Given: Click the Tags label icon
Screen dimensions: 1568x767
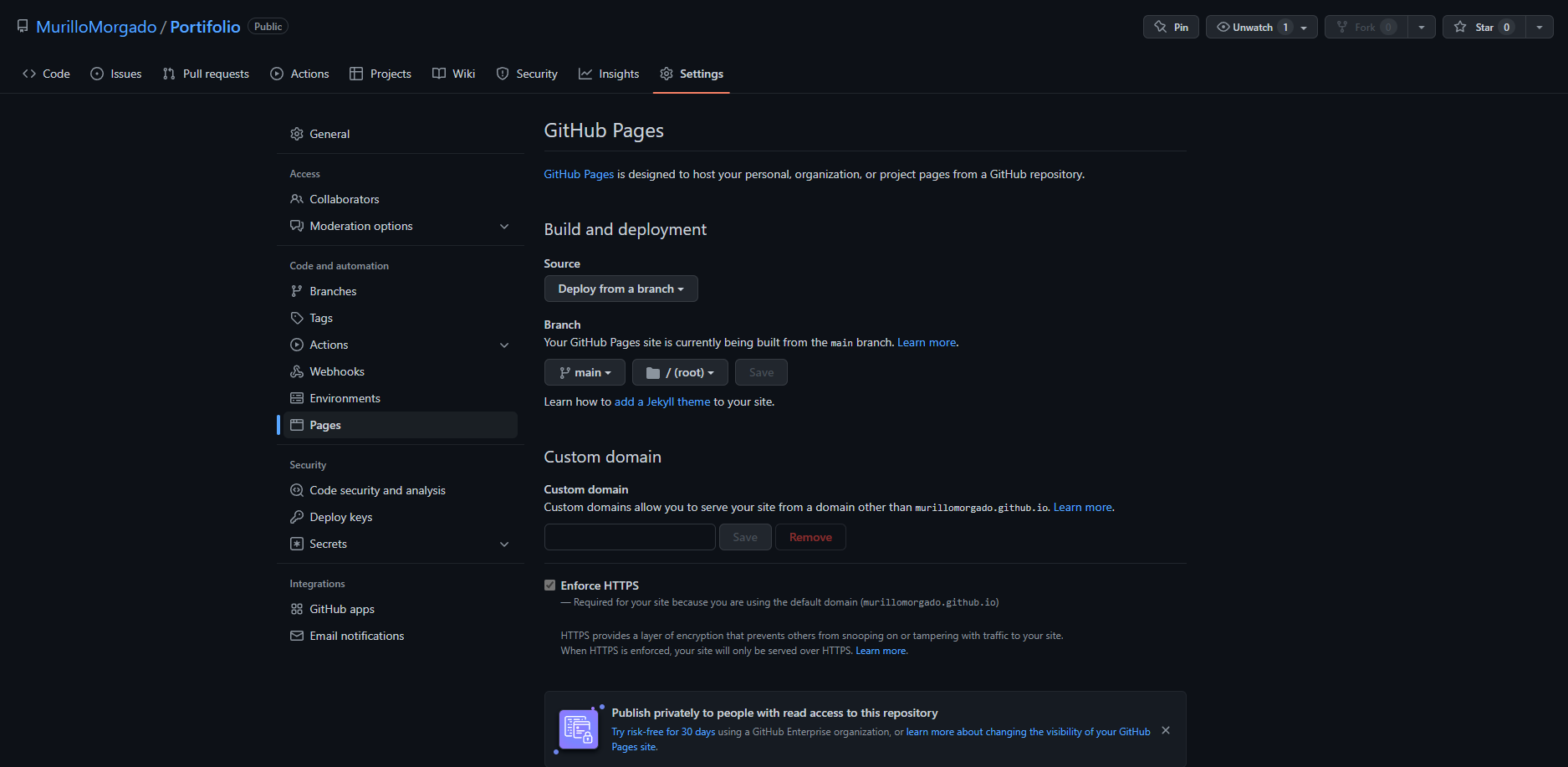Looking at the screenshot, I should click(297, 318).
